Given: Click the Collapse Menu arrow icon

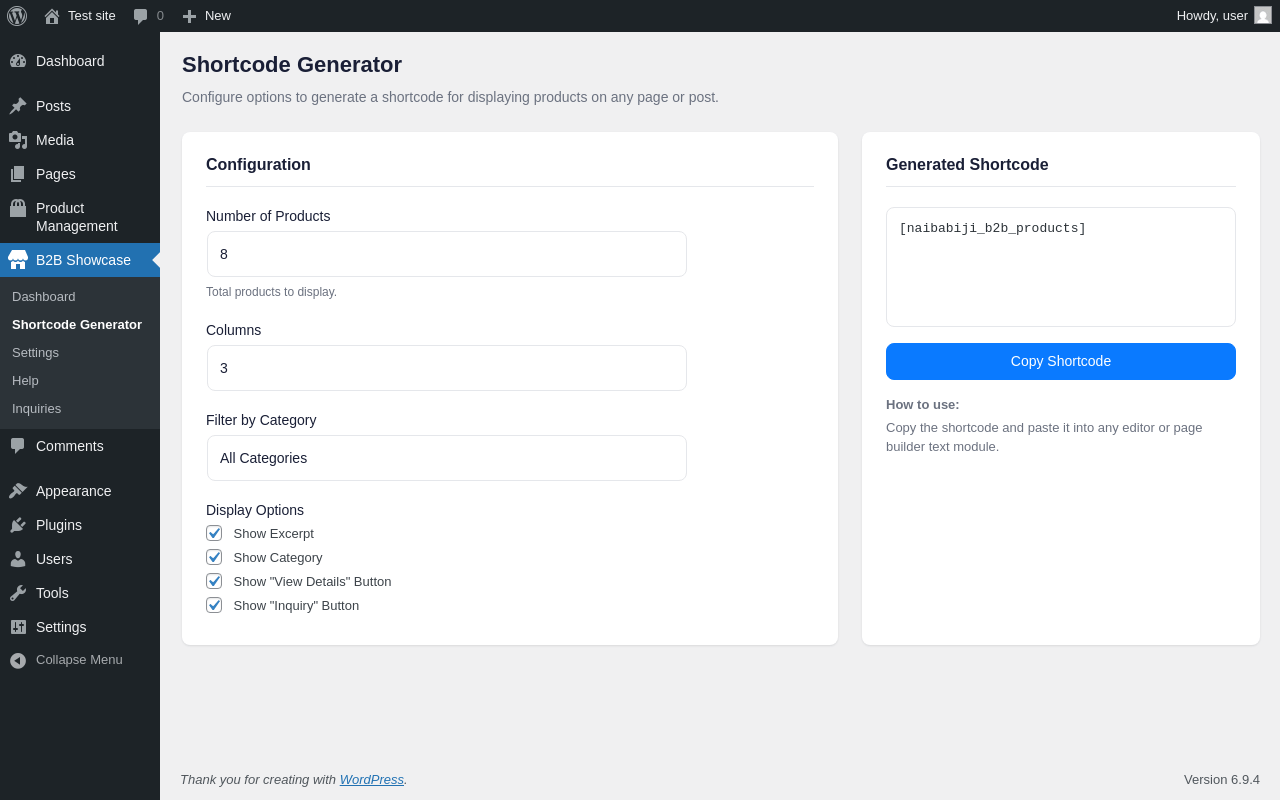Looking at the screenshot, I should [x=18, y=660].
